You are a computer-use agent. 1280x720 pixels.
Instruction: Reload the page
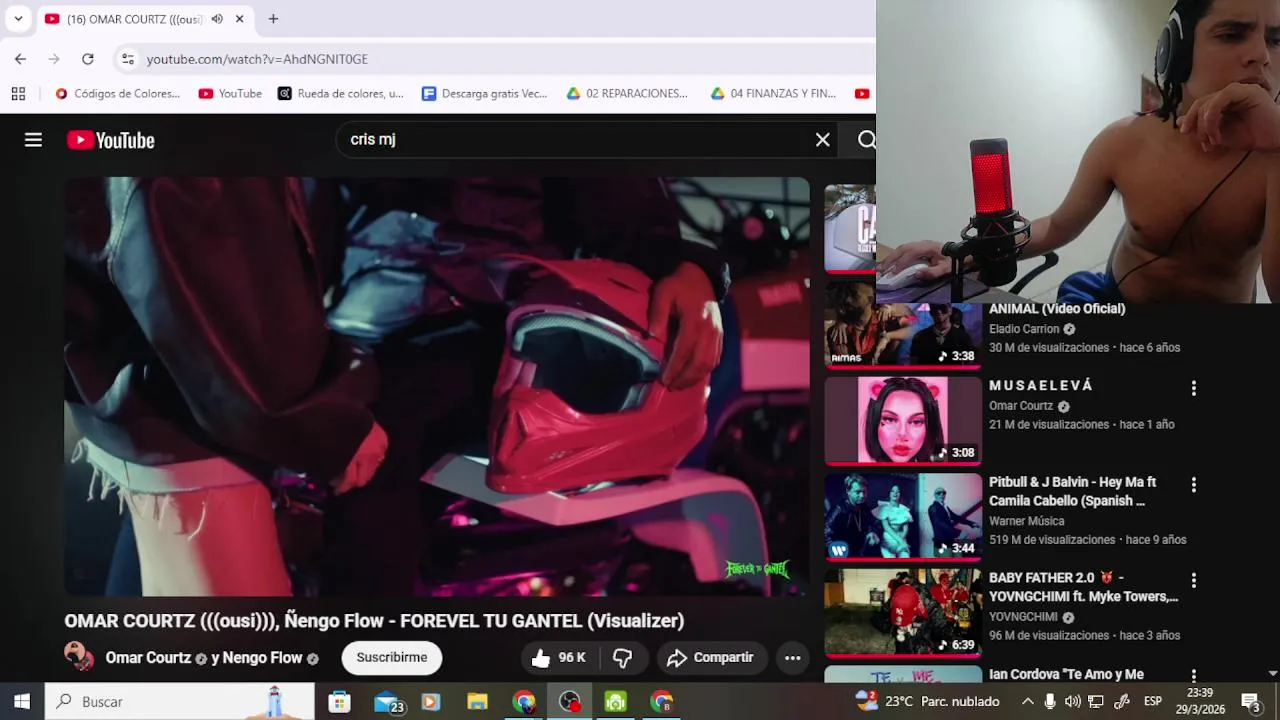[x=88, y=59]
